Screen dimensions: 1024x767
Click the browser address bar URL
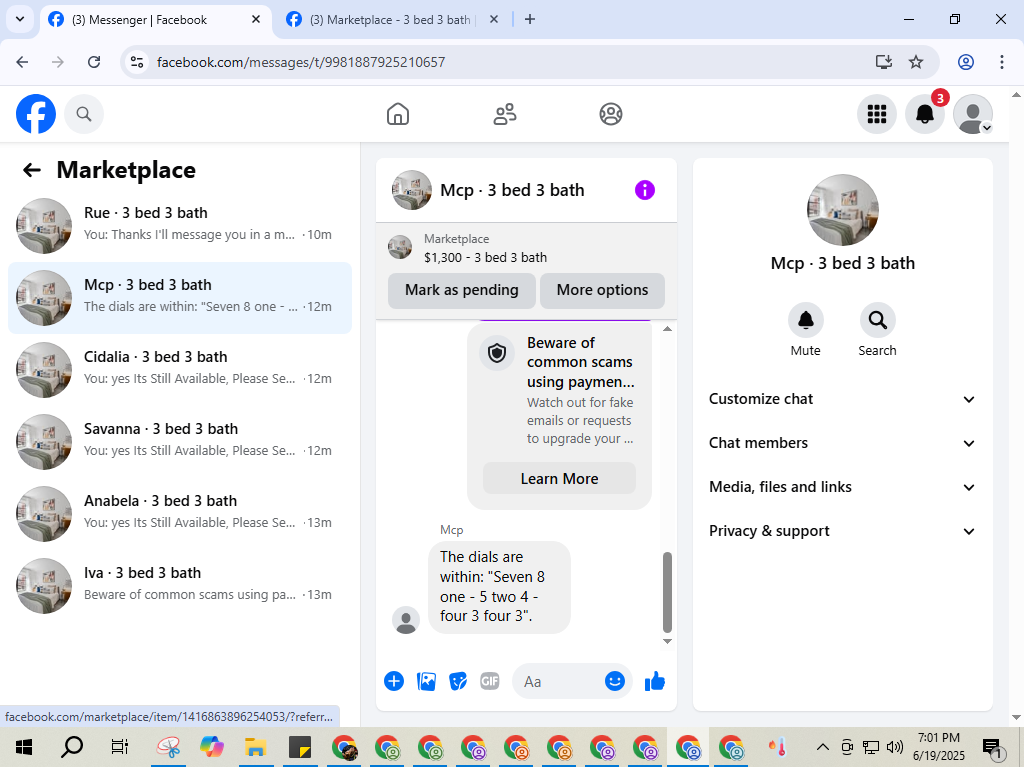point(301,62)
